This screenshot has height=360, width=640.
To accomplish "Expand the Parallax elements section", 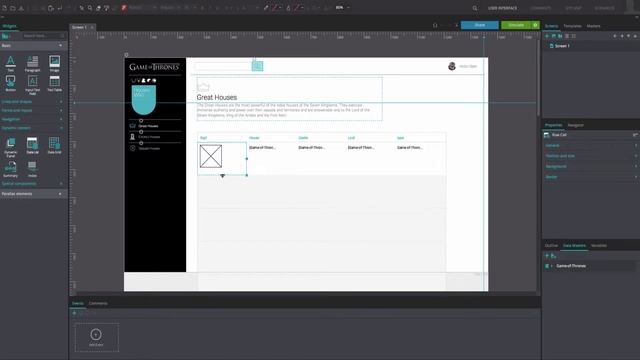I will pyautogui.click(x=60, y=194).
